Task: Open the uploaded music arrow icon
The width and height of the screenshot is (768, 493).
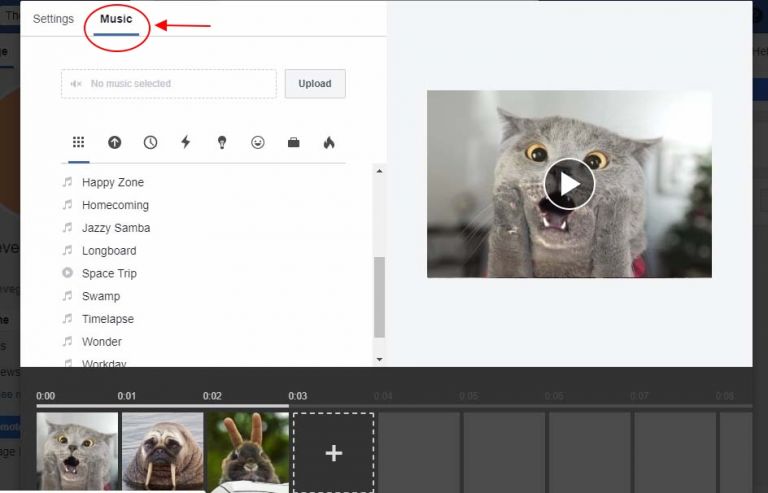Action: tap(114, 143)
